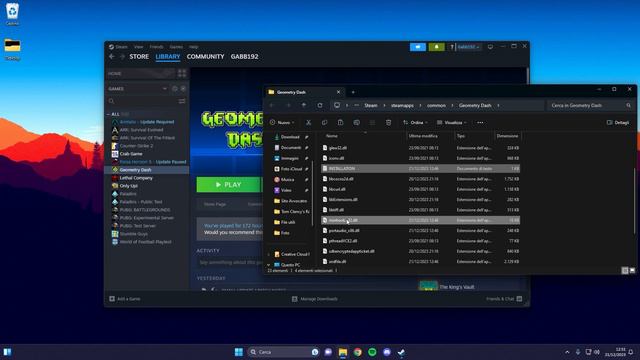The image size is (640, 360).
Task: Add a new Explorer tab
Action: [x=353, y=92]
